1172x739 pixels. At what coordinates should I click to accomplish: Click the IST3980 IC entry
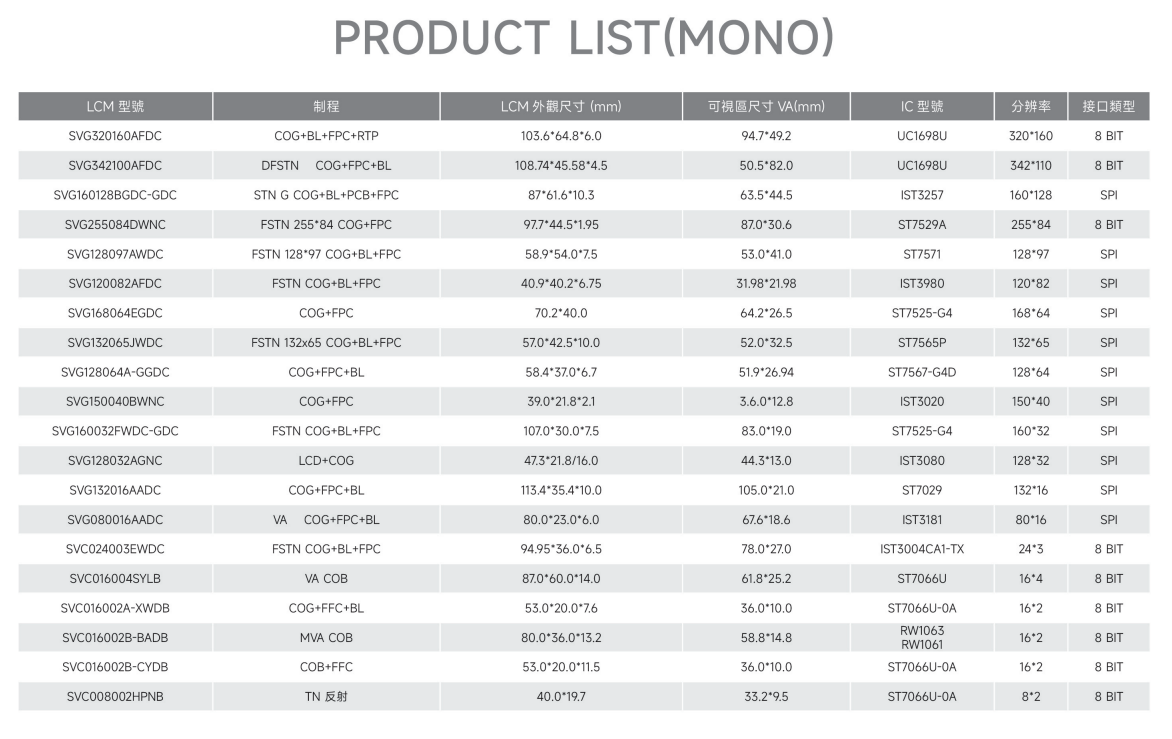click(x=922, y=283)
